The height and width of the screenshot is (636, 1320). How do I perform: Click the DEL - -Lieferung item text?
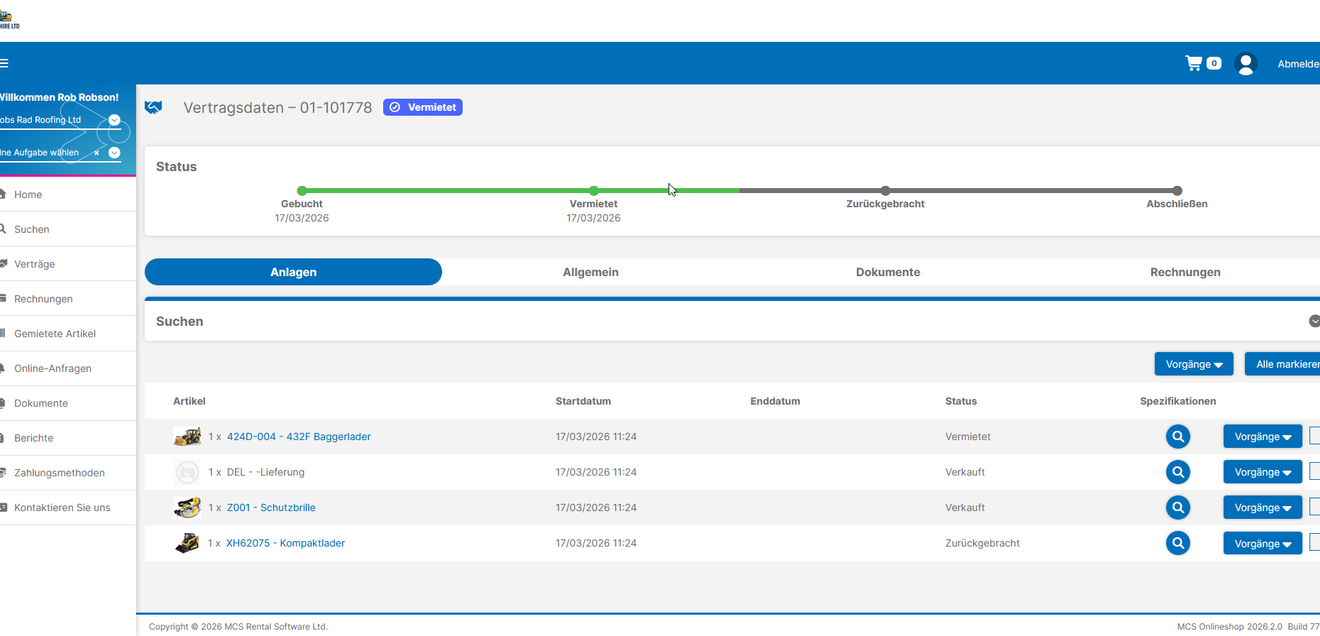pyautogui.click(x=266, y=472)
